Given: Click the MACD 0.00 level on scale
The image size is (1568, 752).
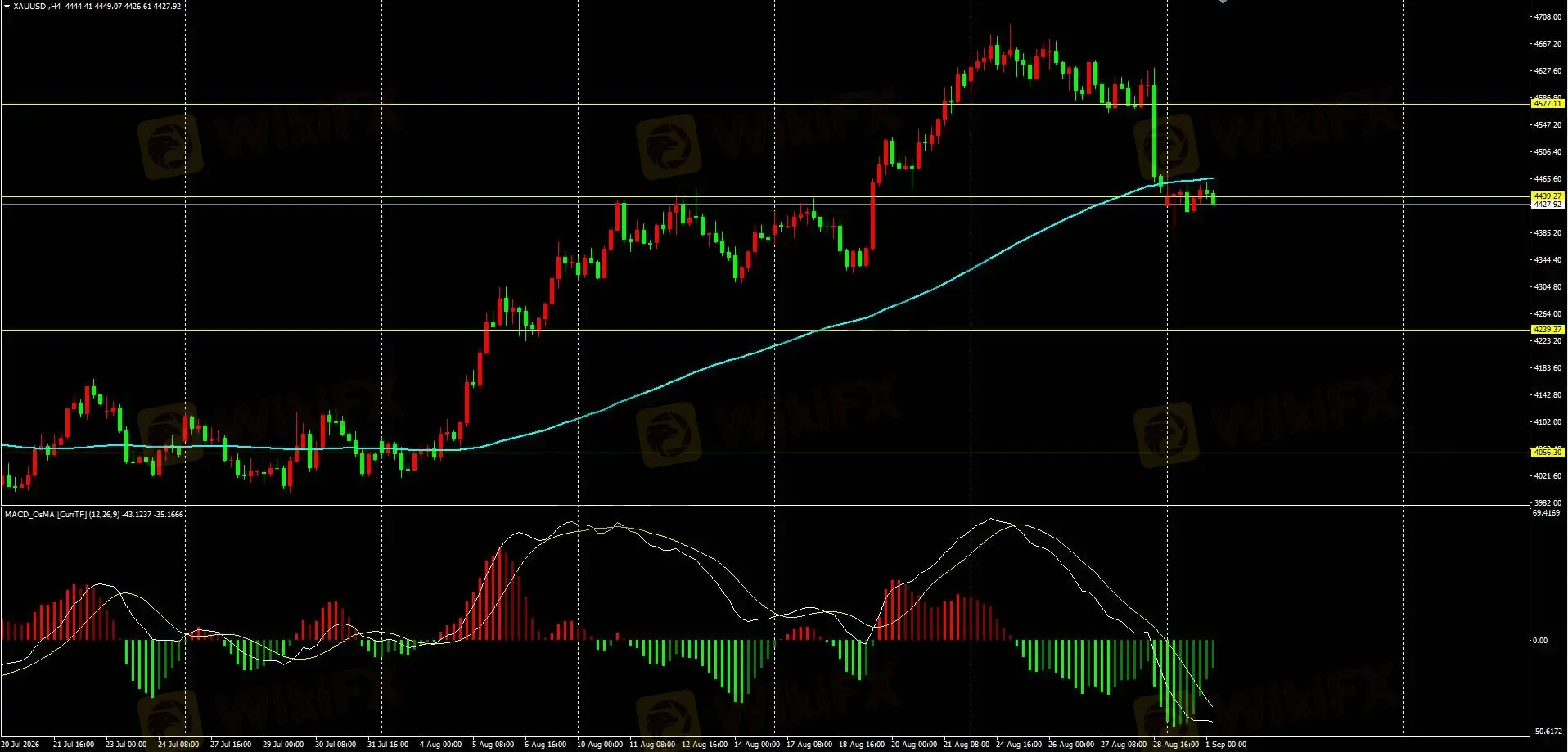Looking at the screenshot, I should pos(1540,641).
